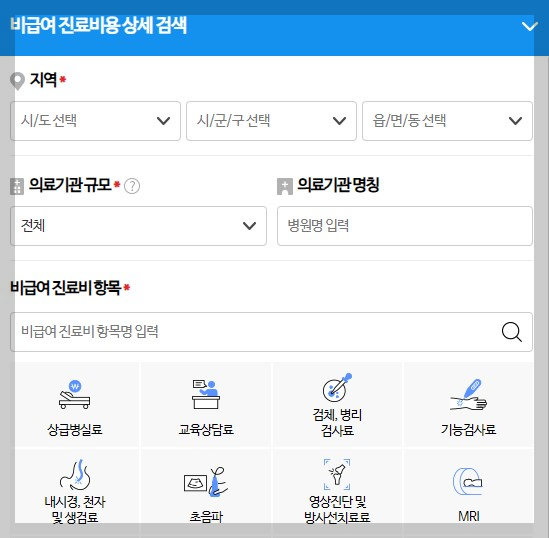Collapse the 비급여 진료비용 상세 검색 header chevron
The height and width of the screenshot is (538, 549).
point(529,26)
